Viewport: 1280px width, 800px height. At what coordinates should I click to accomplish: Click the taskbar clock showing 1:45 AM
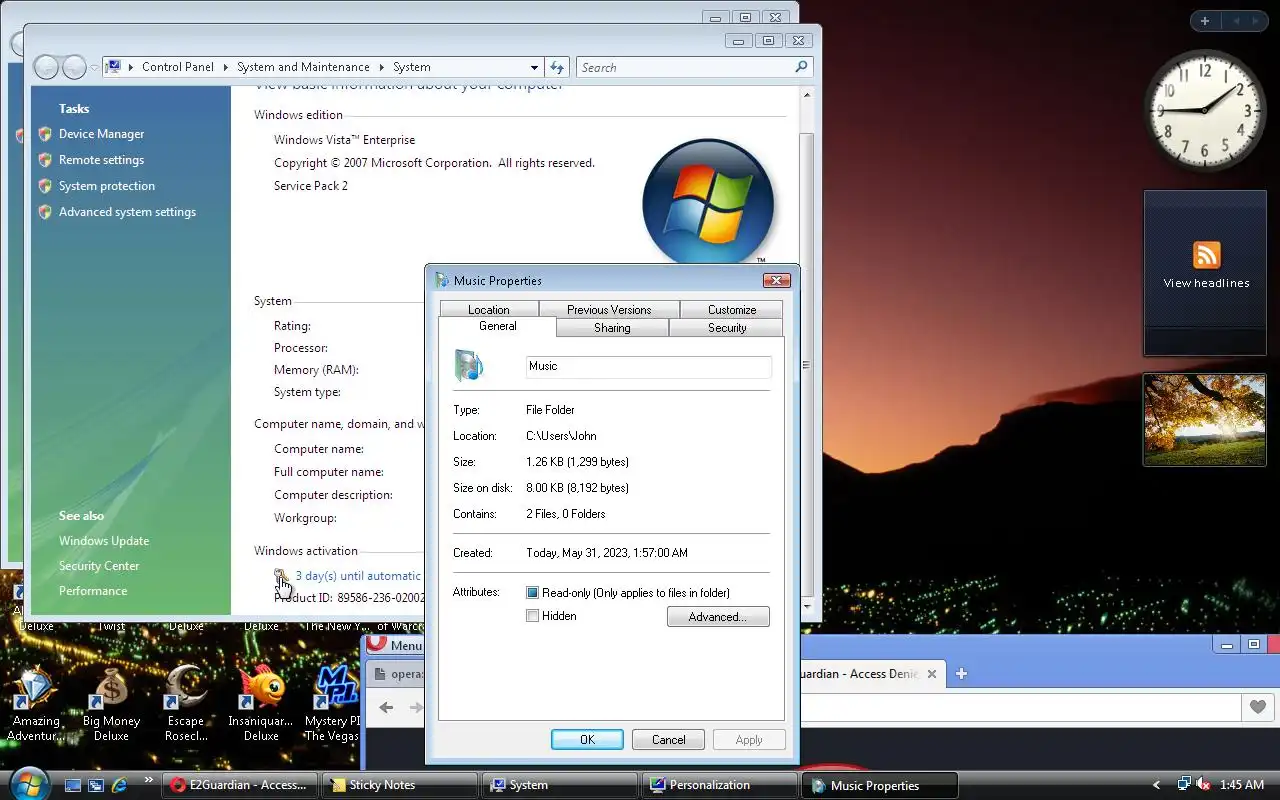click(x=1242, y=785)
